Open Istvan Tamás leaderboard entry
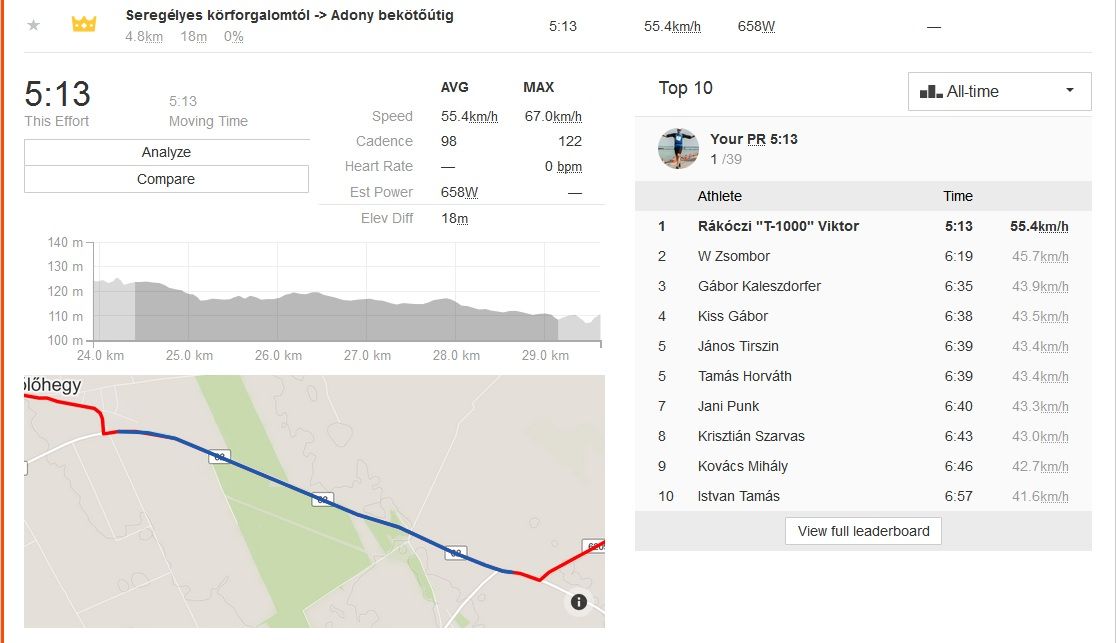The height and width of the screenshot is (643, 1117). coord(738,496)
